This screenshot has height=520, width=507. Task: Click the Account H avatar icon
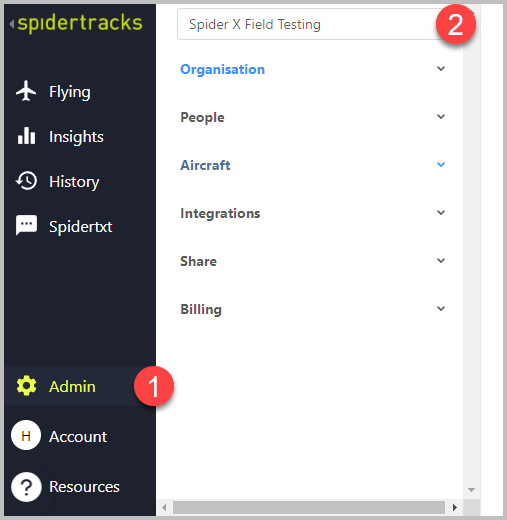coord(26,435)
